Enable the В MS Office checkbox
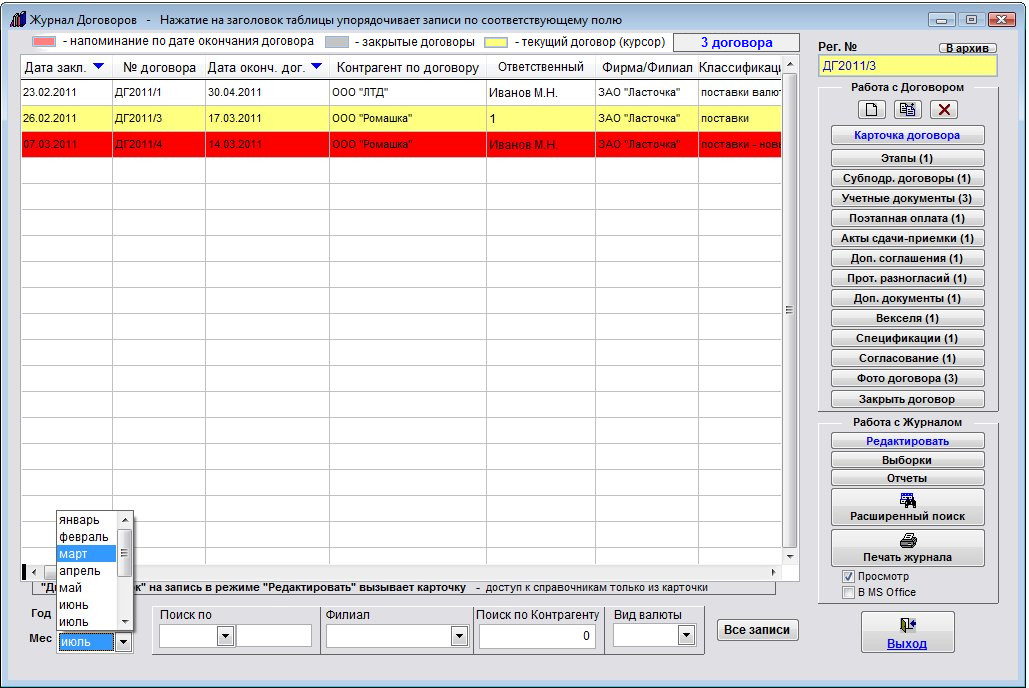 [848, 592]
